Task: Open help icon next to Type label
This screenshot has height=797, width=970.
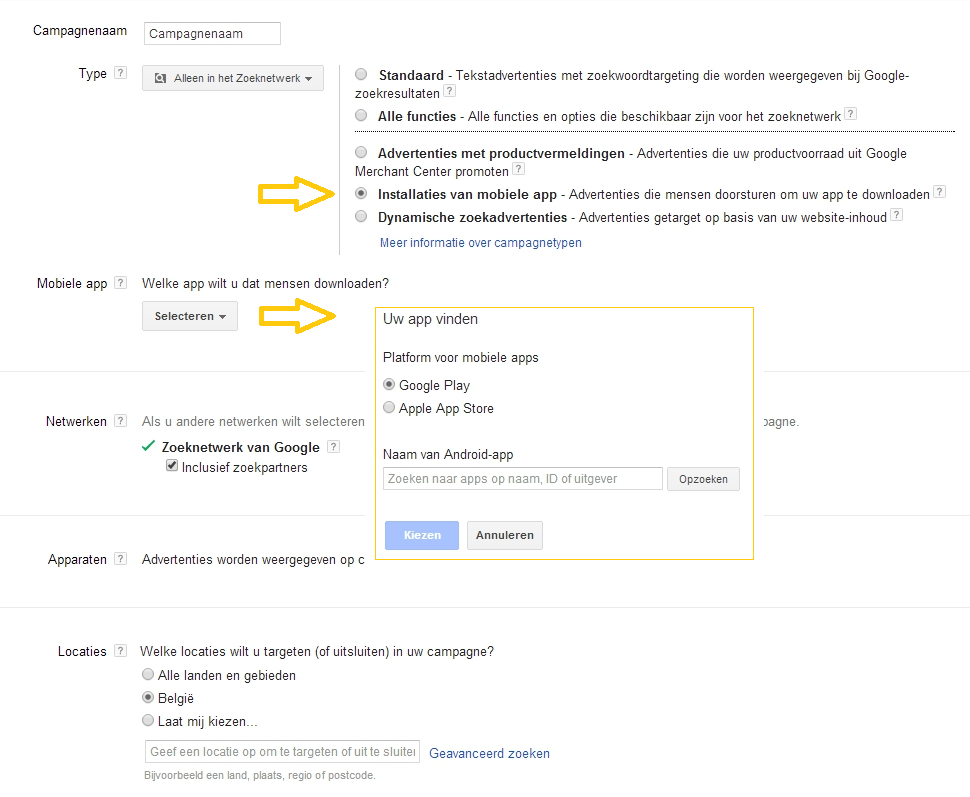Action: click(x=121, y=72)
